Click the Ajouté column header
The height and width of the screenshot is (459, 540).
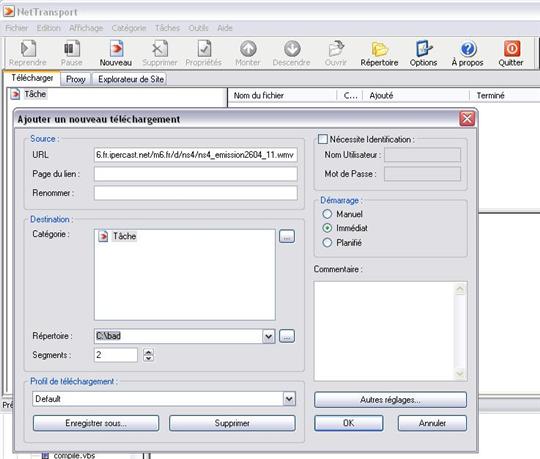pyautogui.click(x=416, y=95)
